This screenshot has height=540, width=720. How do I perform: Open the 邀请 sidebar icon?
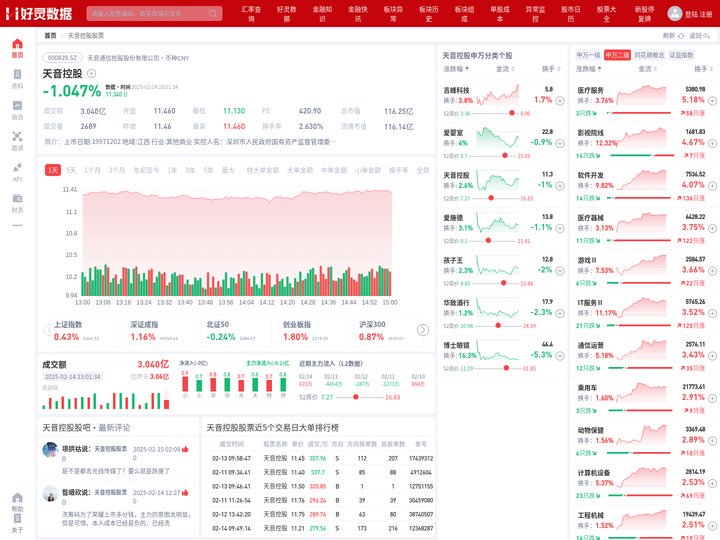click(17, 136)
